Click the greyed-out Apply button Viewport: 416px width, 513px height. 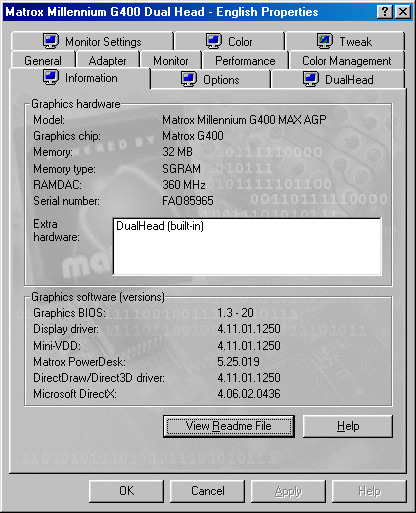click(x=288, y=491)
